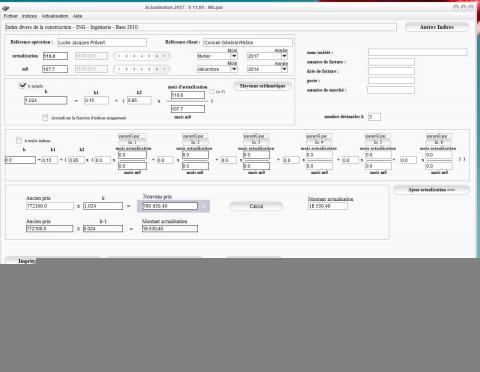
Task: Expand the m0 Année 2014 dropdown
Action: (x=267, y=69)
